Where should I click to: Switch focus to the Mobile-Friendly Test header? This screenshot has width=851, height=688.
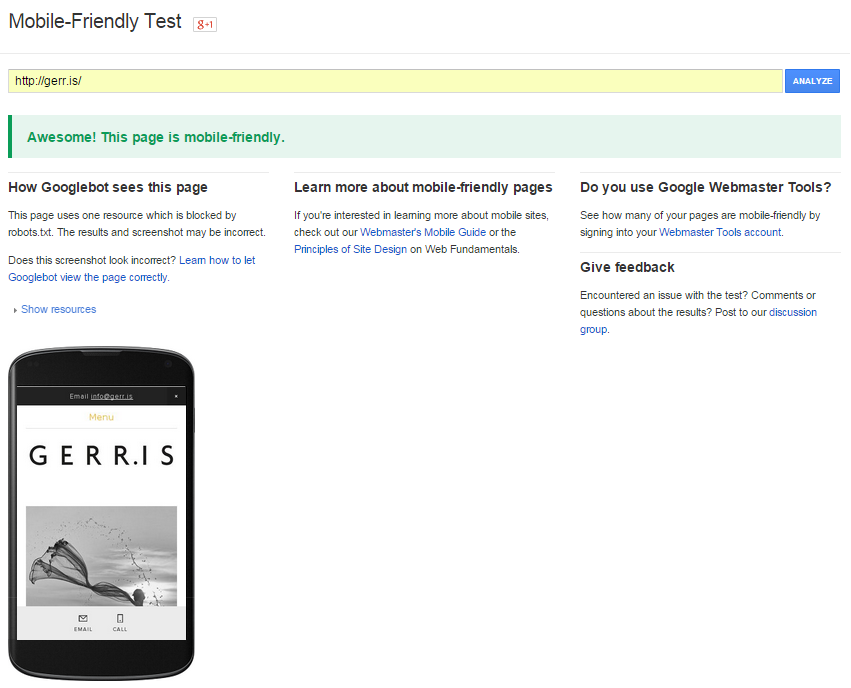point(95,20)
